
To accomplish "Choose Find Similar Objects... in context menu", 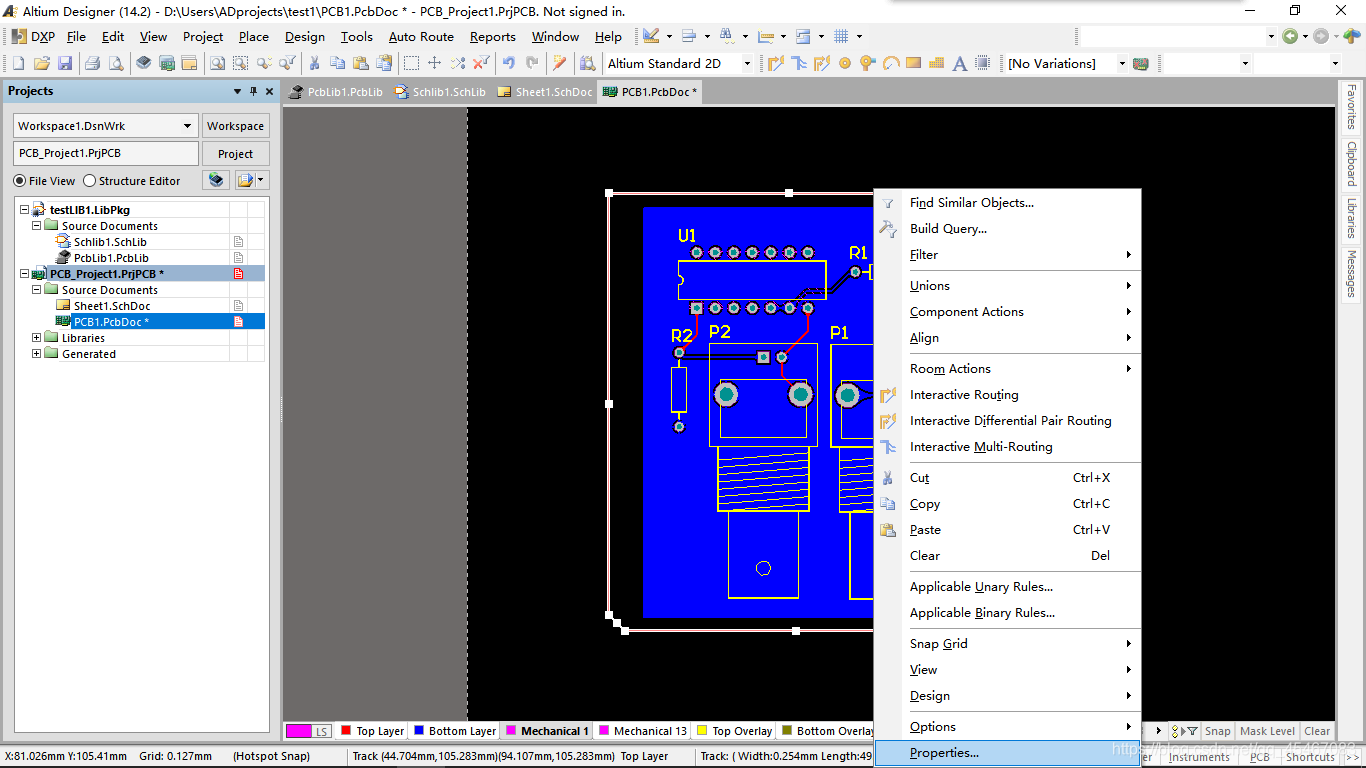I will (1008, 203).
